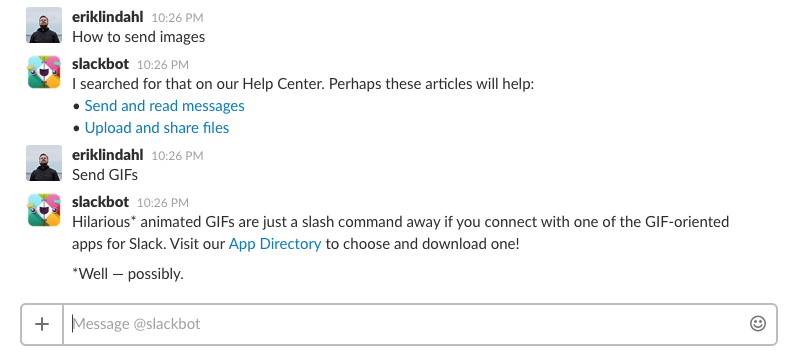Click timestamp of 'How to send images' message

coord(177,18)
